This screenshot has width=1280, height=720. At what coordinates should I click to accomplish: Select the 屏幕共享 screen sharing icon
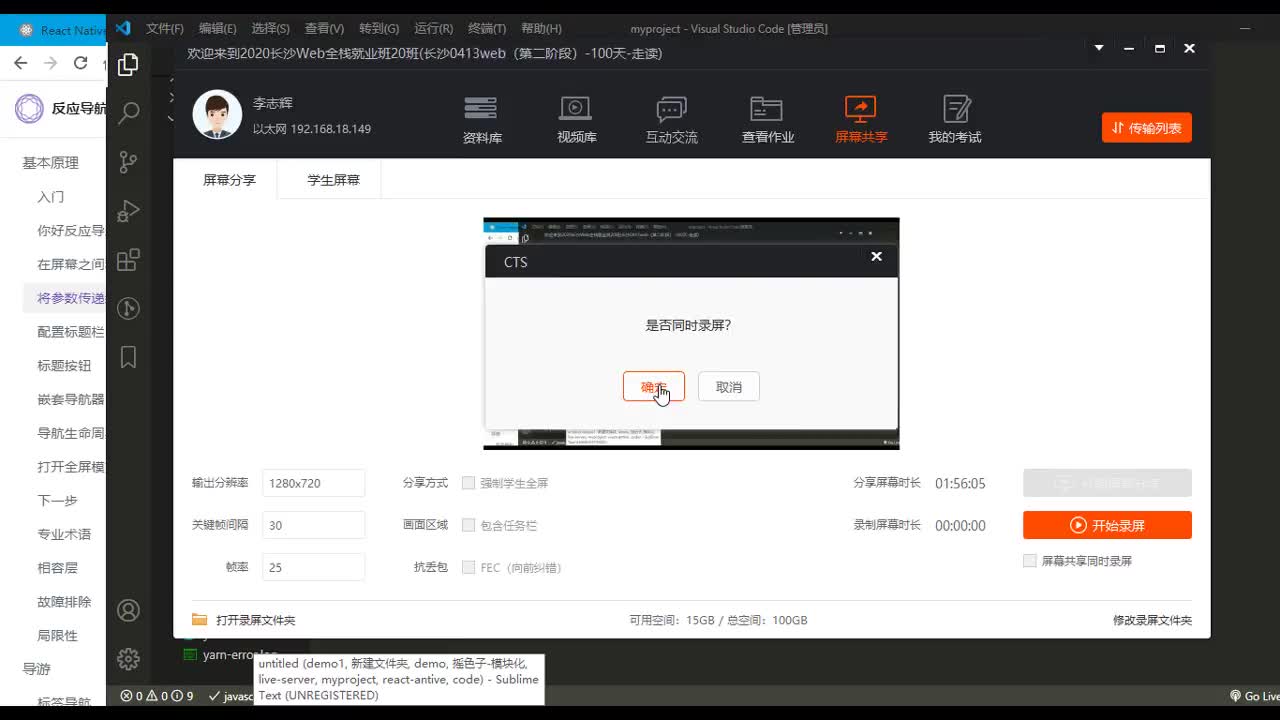tap(860, 117)
